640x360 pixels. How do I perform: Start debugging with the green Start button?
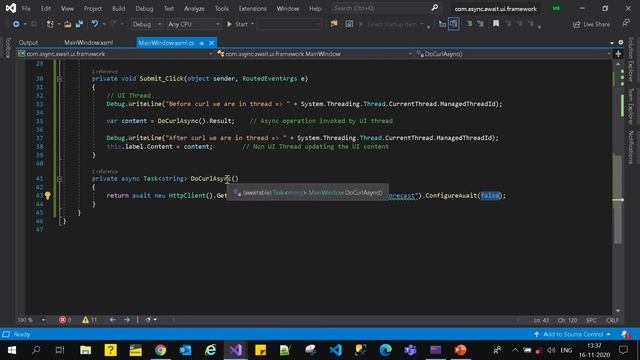click(x=237, y=24)
